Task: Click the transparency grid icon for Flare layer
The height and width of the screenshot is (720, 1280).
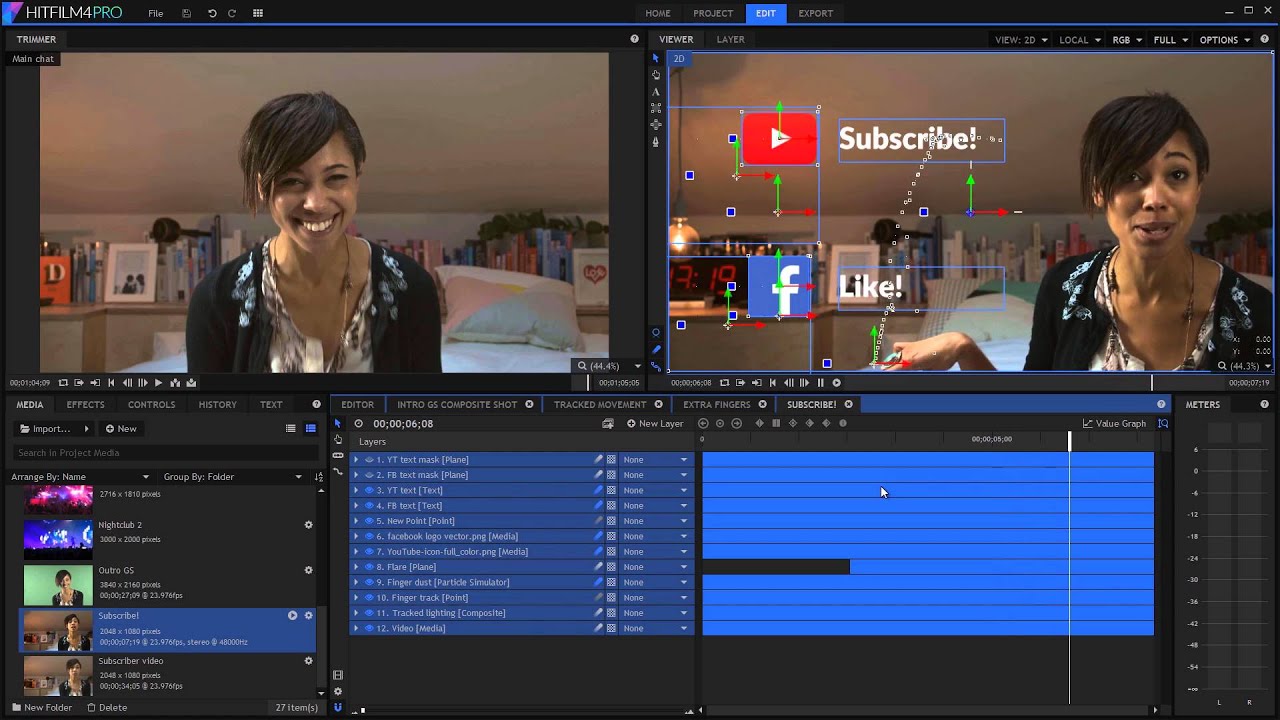Action: coord(611,567)
